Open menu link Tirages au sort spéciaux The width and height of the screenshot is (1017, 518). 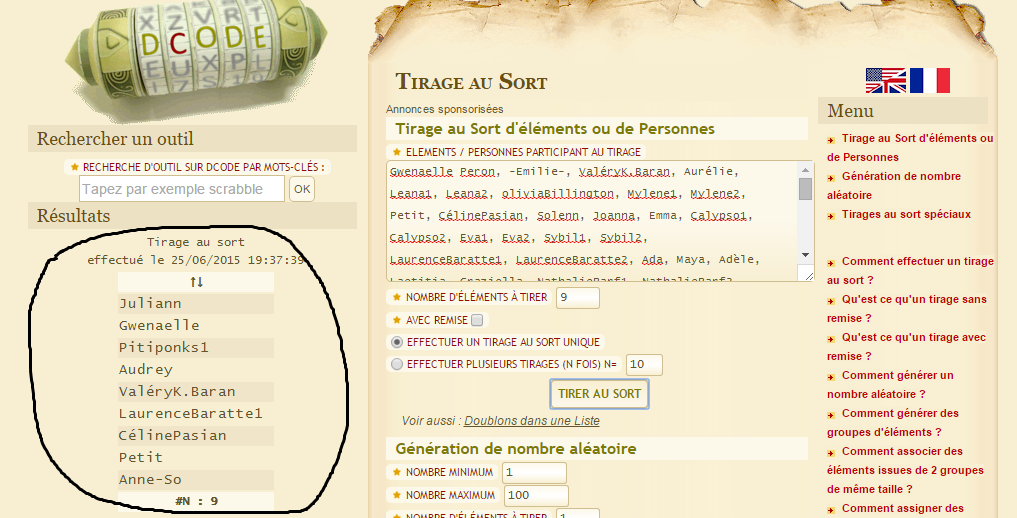906,214
